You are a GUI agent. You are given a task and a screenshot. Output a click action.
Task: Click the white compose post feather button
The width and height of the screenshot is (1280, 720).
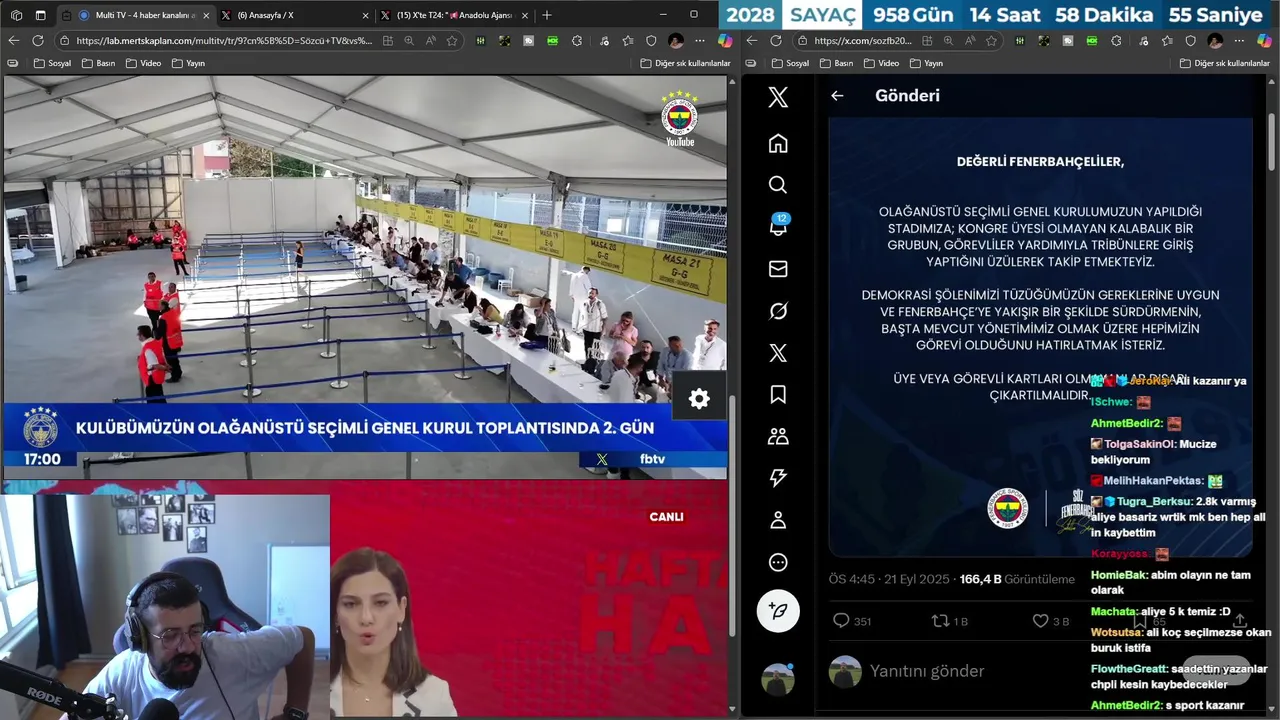tap(778, 611)
